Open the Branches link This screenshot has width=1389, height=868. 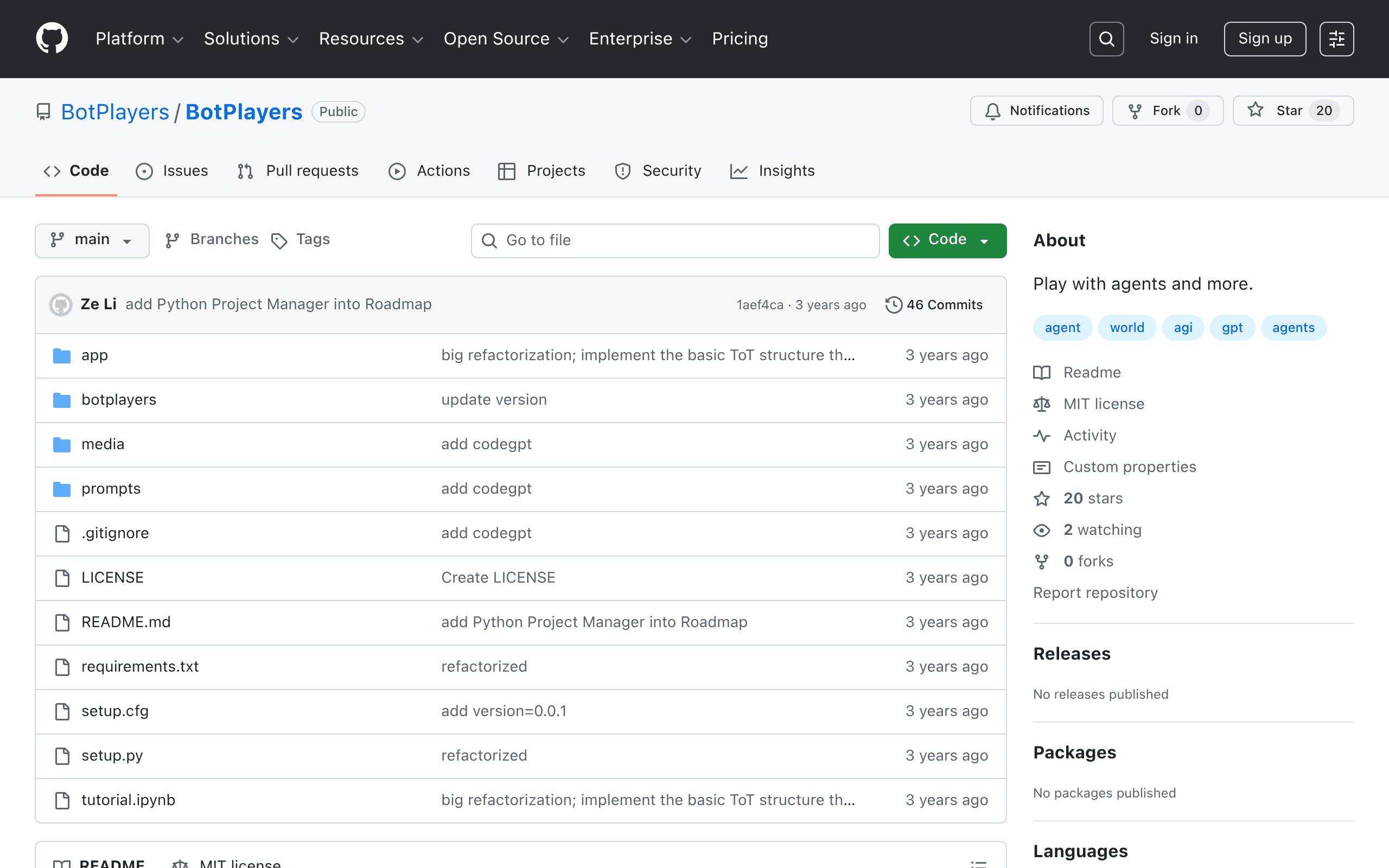[x=212, y=240]
